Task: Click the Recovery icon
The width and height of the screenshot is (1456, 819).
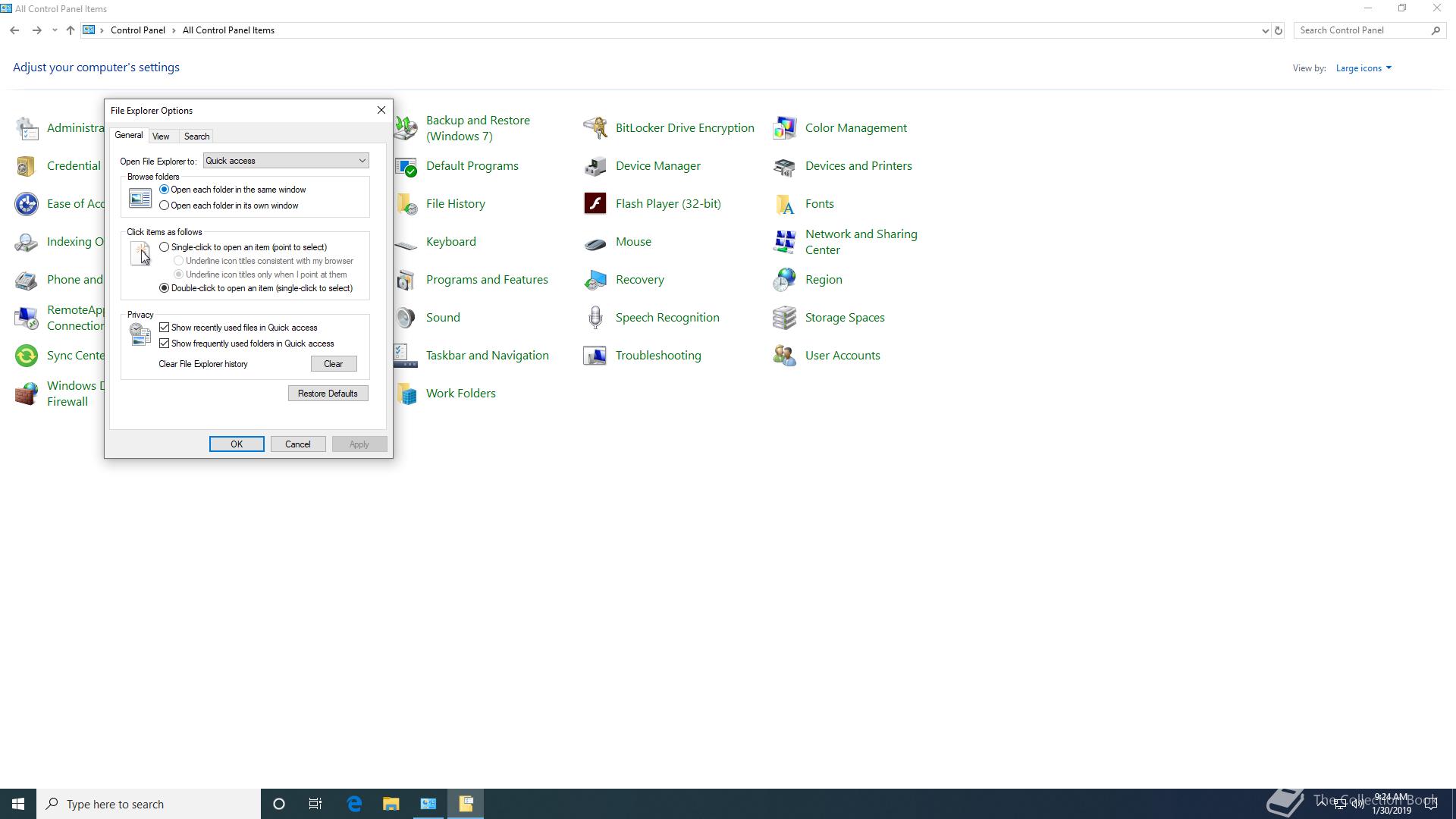Action: click(595, 280)
